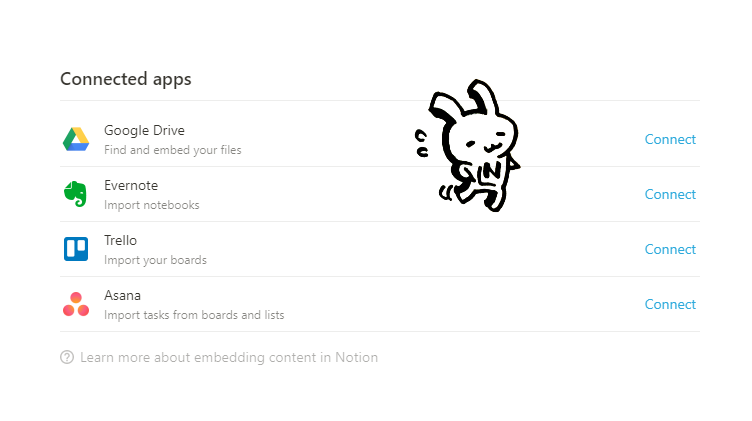Click the green Evernote elephant icon

pos(75,194)
